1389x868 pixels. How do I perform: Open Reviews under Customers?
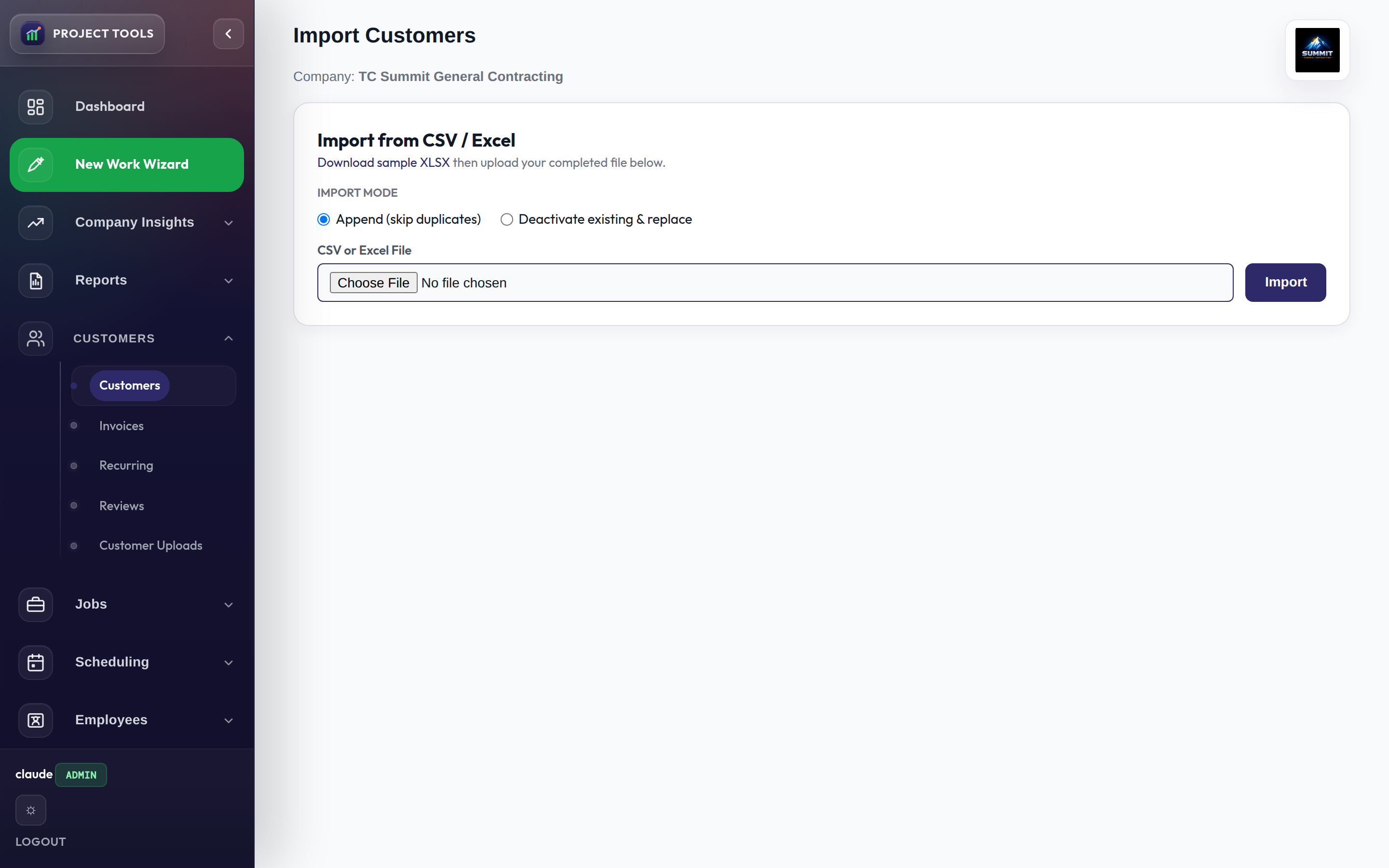122,506
